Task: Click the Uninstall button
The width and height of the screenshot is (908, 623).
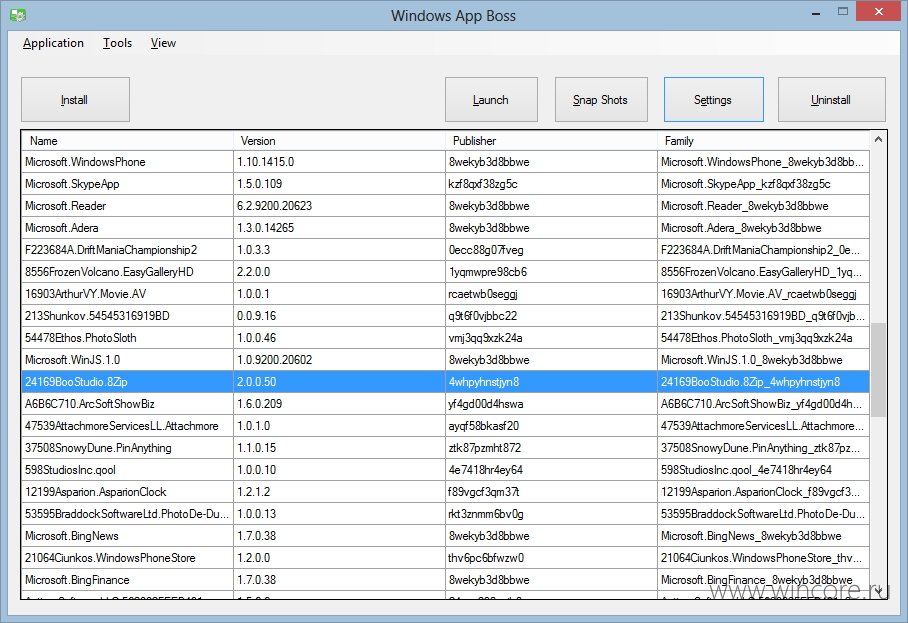Action: click(832, 100)
